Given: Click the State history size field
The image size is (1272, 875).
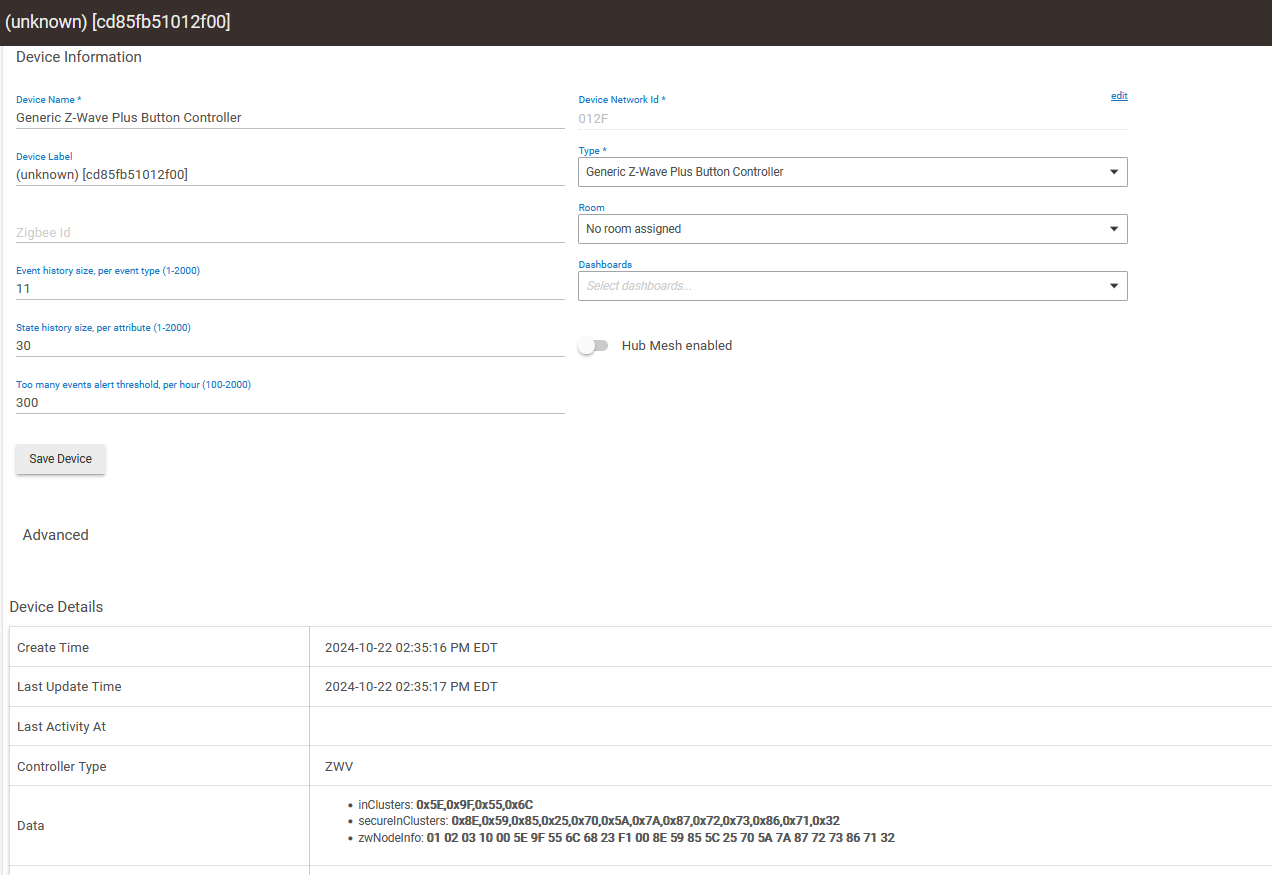Looking at the screenshot, I should [x=290, y=345].
